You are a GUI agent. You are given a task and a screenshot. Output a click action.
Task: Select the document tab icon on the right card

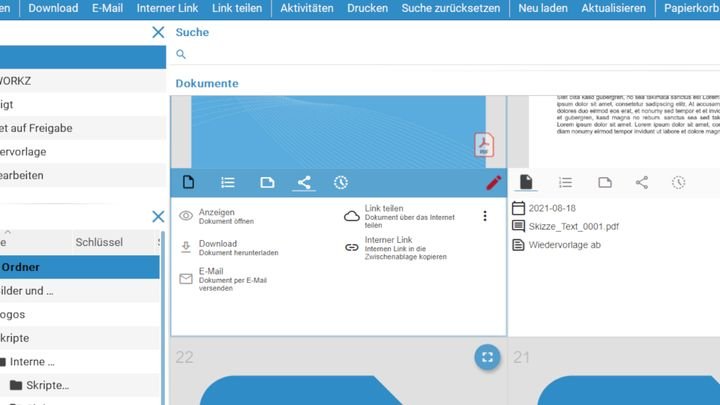[x=526, y=182]
